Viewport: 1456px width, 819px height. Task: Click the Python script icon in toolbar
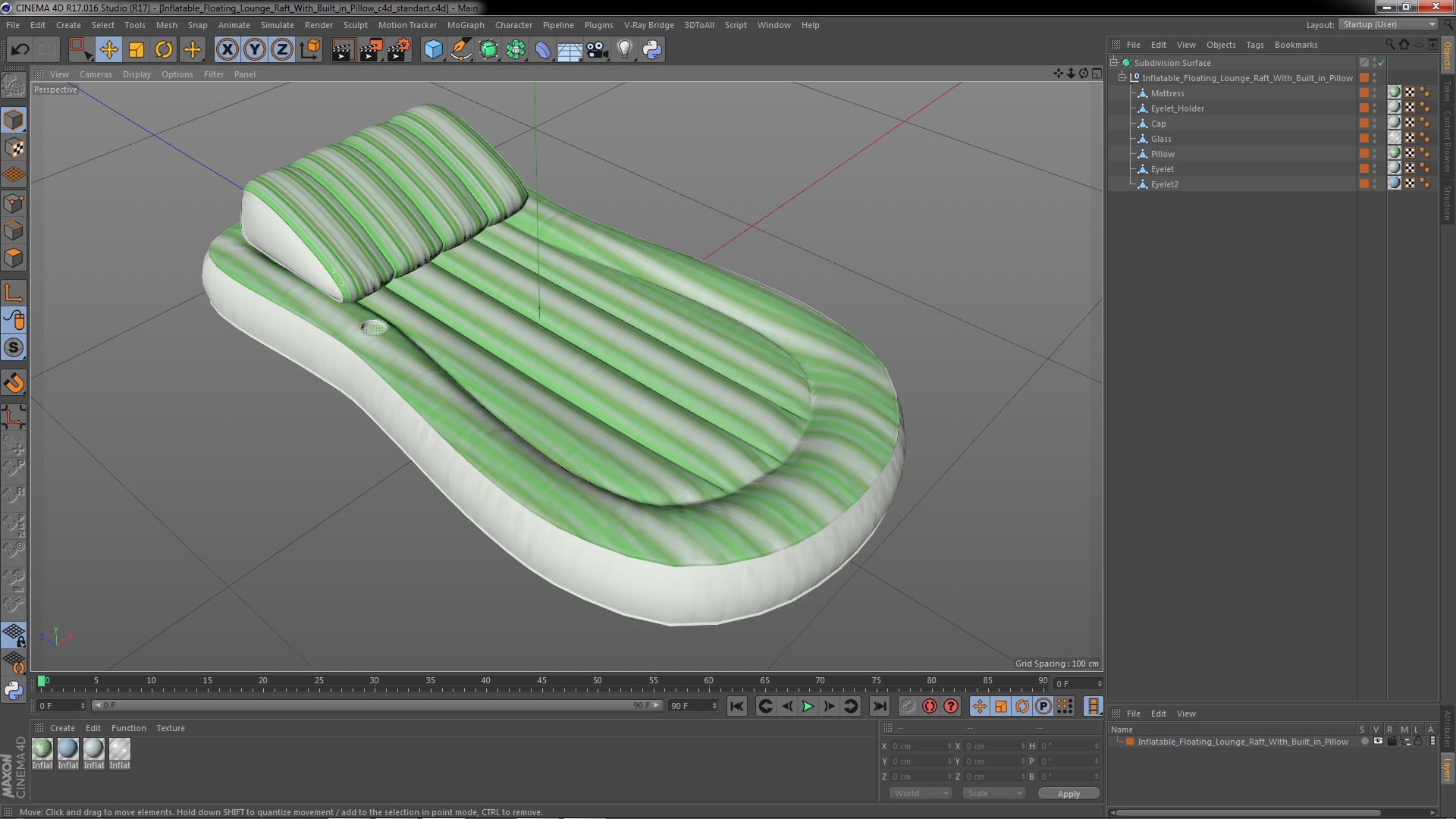coord(652,50)
